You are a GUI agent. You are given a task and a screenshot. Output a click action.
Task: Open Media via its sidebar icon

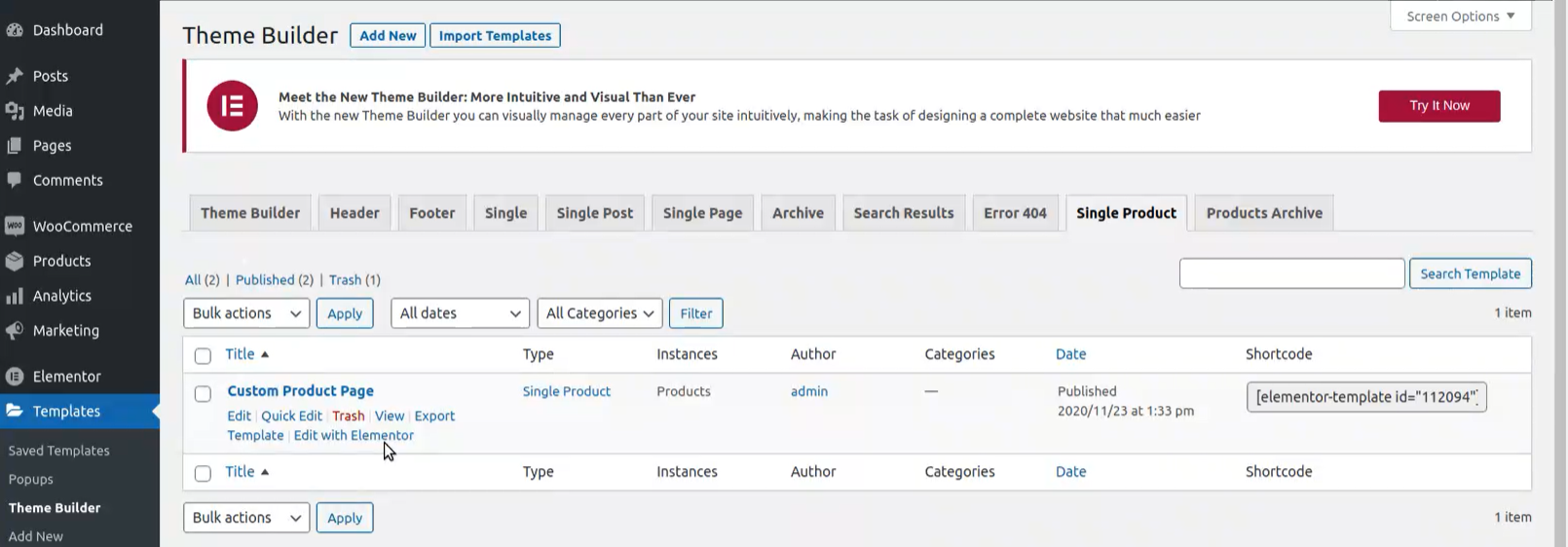15,111
